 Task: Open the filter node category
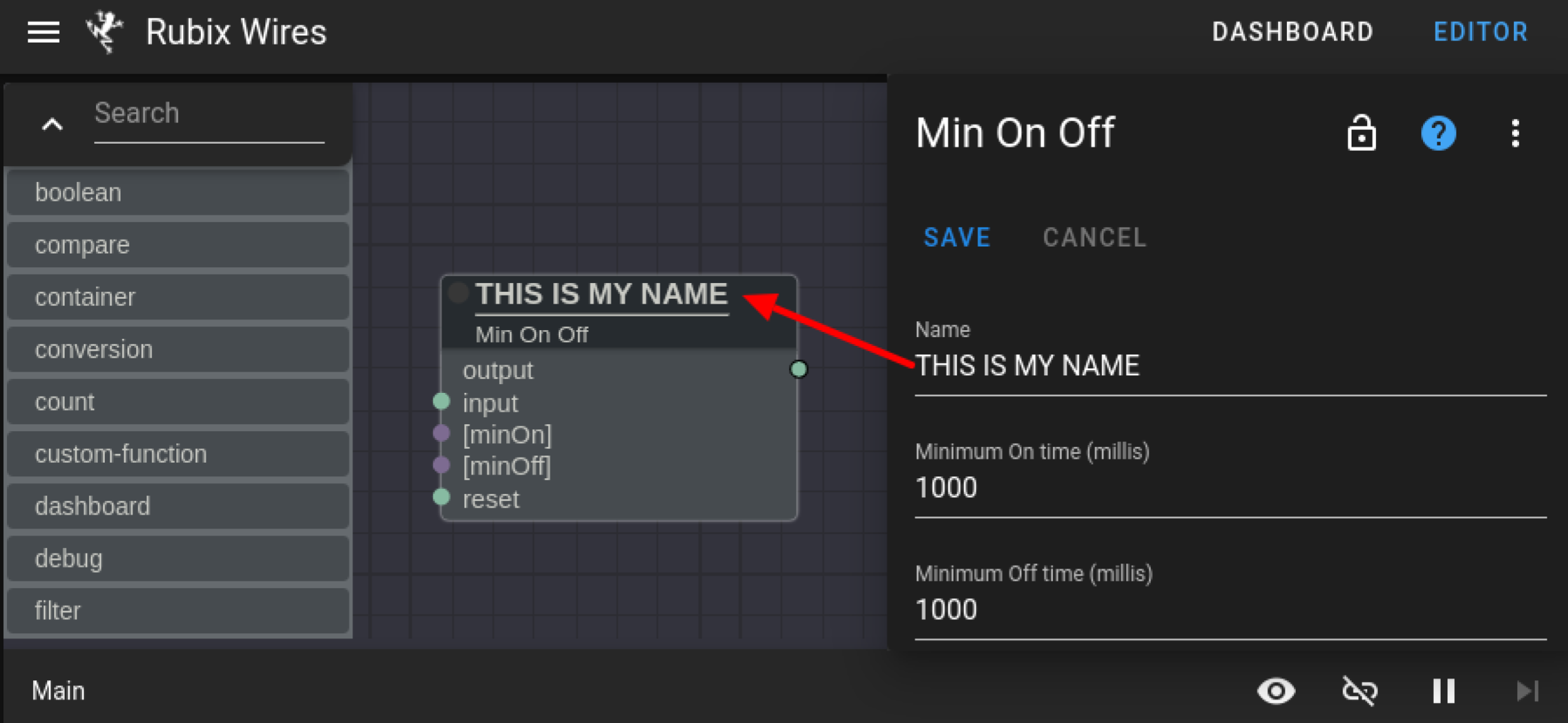pos(178,611)
